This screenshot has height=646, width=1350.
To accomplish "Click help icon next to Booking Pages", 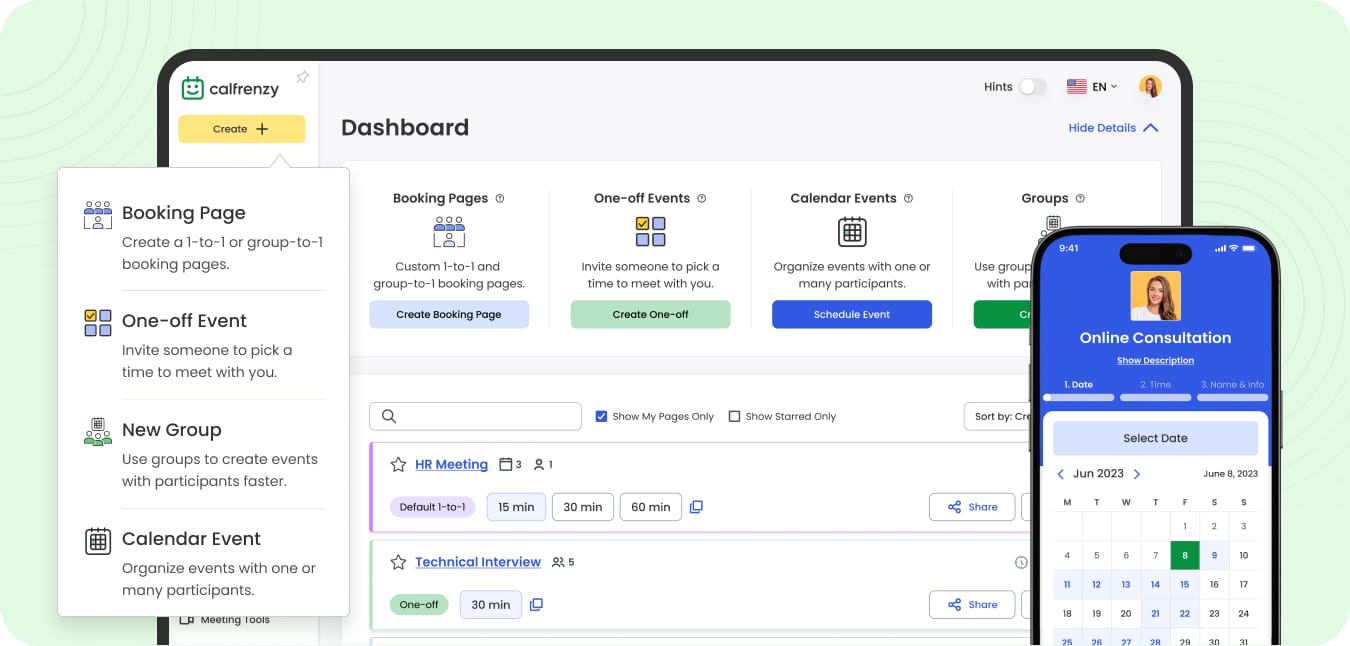I will click(500, 198).
